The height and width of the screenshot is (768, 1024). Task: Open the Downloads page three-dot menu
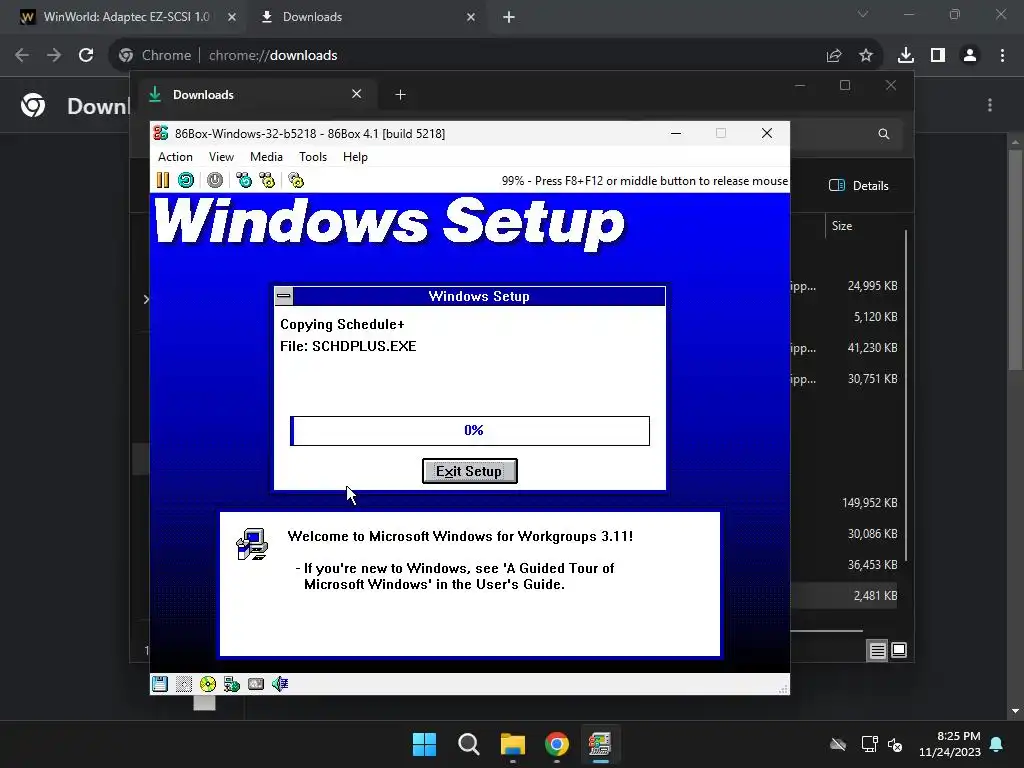coord(990,105)
